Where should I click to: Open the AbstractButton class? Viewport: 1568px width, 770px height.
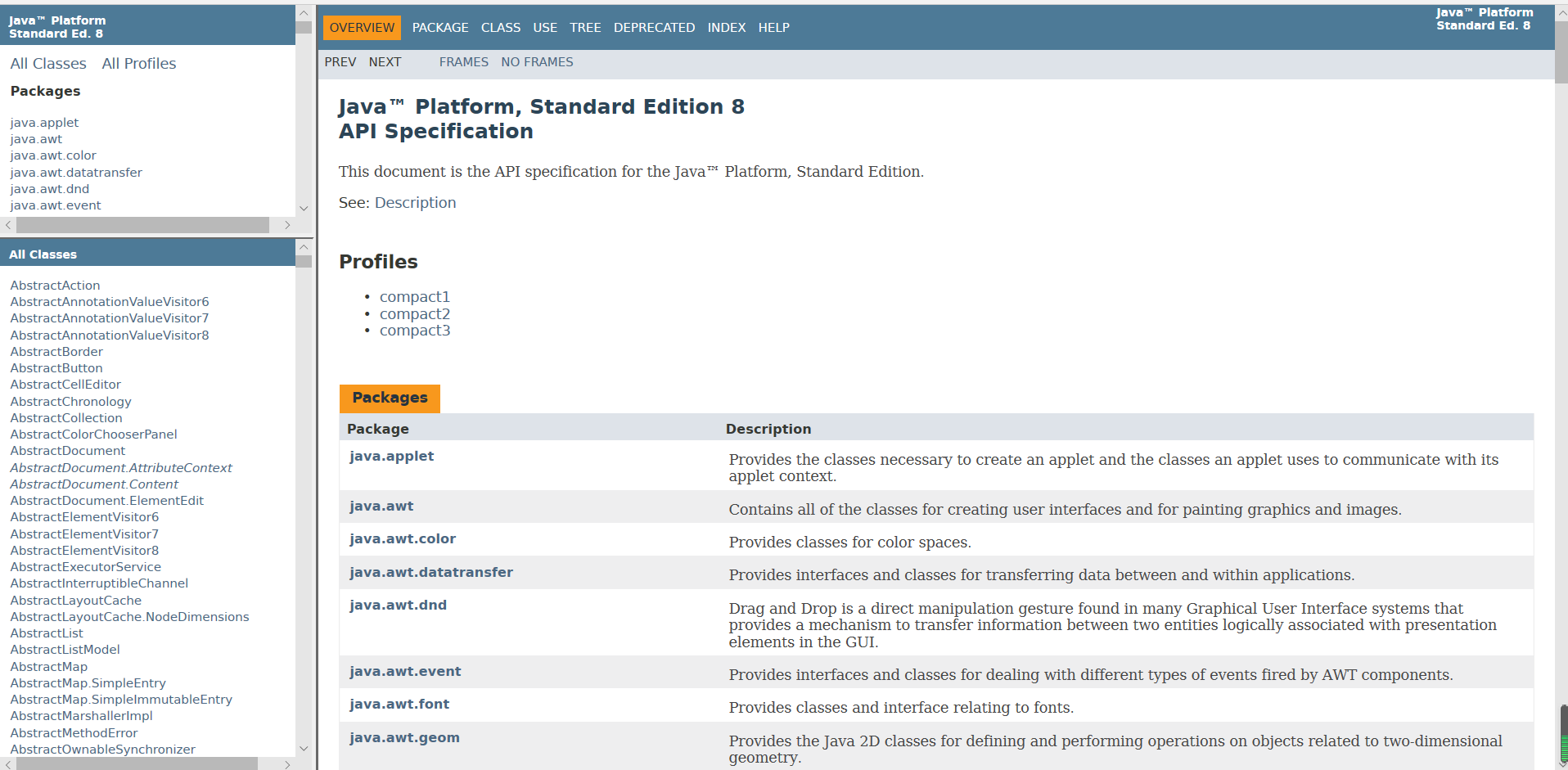pos(56,368)
